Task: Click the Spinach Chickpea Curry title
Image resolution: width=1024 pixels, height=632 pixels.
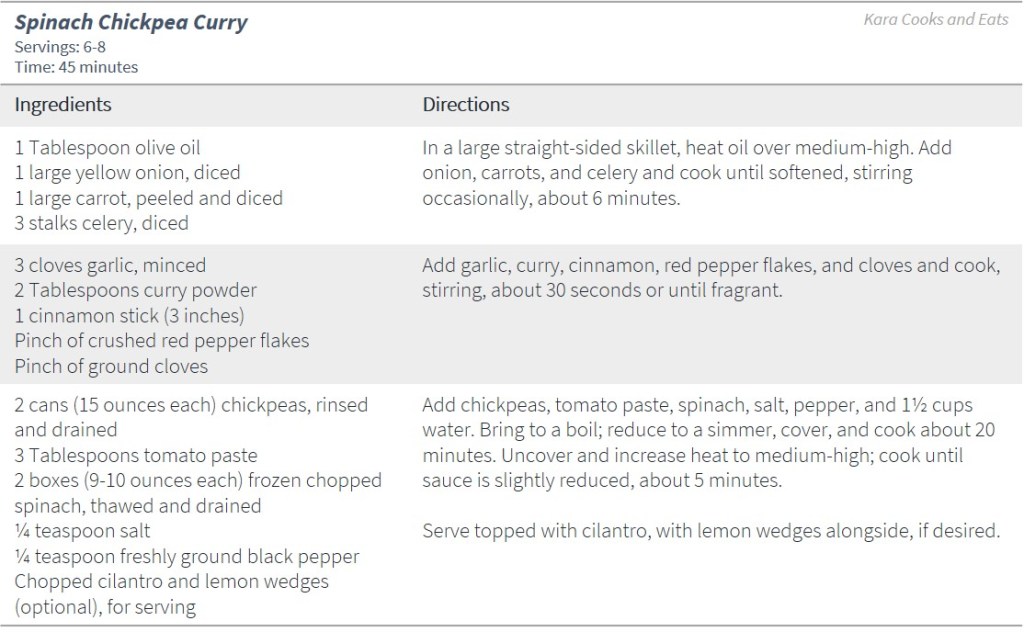Action: (131, 23)
